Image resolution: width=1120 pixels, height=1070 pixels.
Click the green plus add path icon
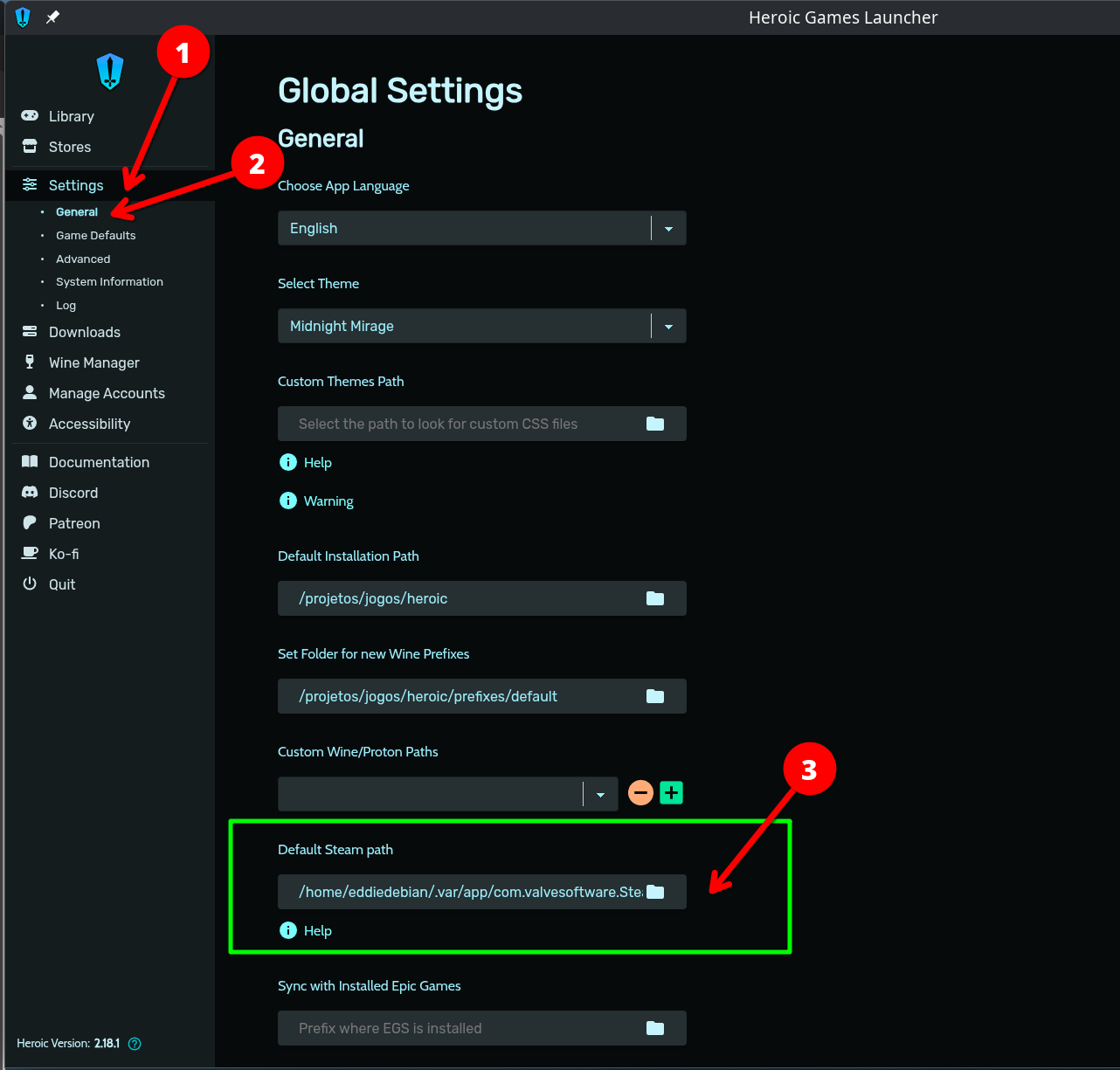tap(671, 793)
